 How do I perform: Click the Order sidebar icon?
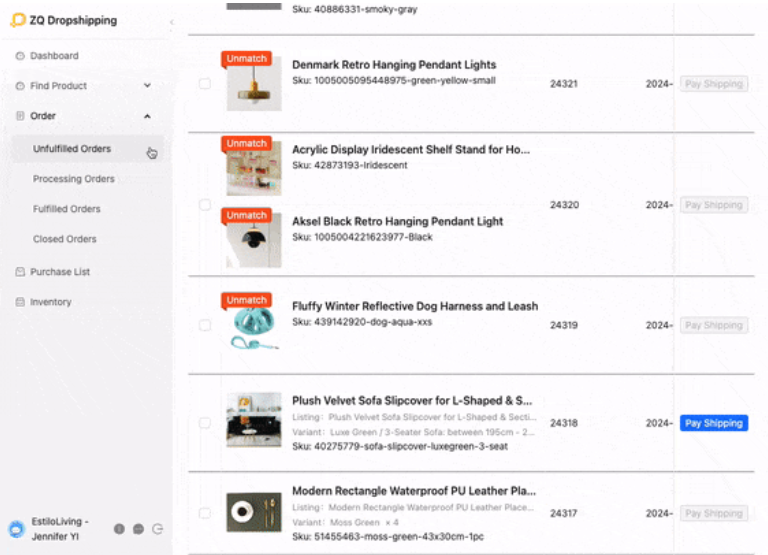pyautogui.click(x=20, y=116)
